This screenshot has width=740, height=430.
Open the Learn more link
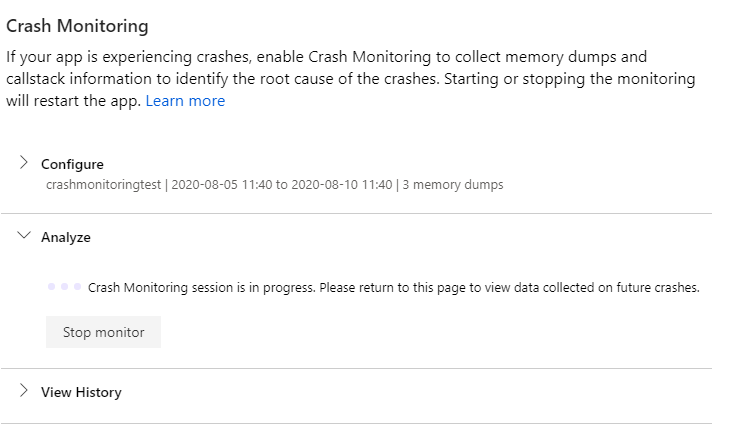click(185, 101)
